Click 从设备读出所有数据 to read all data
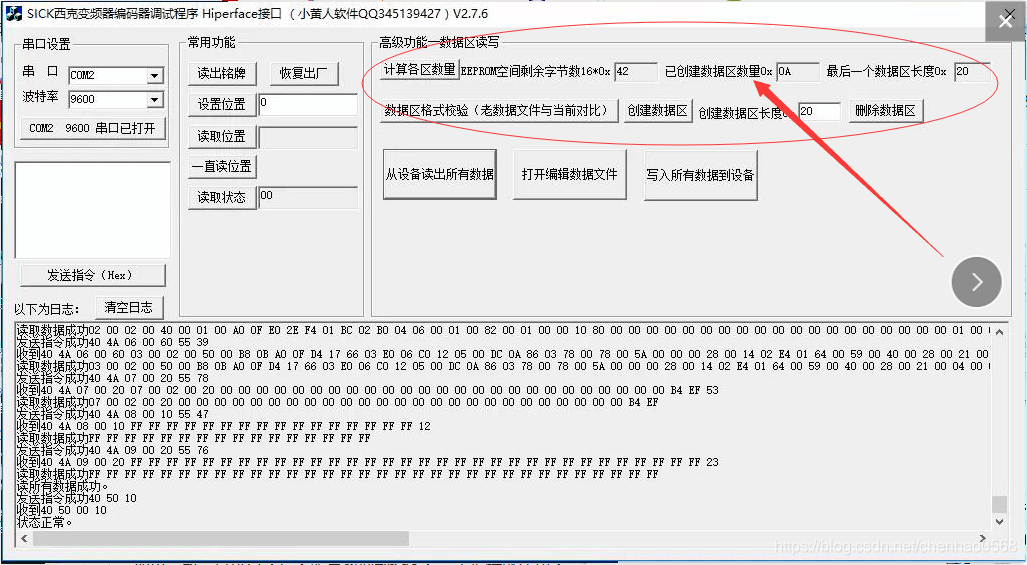Screen dimensions: 1027x565 (440, 175)
